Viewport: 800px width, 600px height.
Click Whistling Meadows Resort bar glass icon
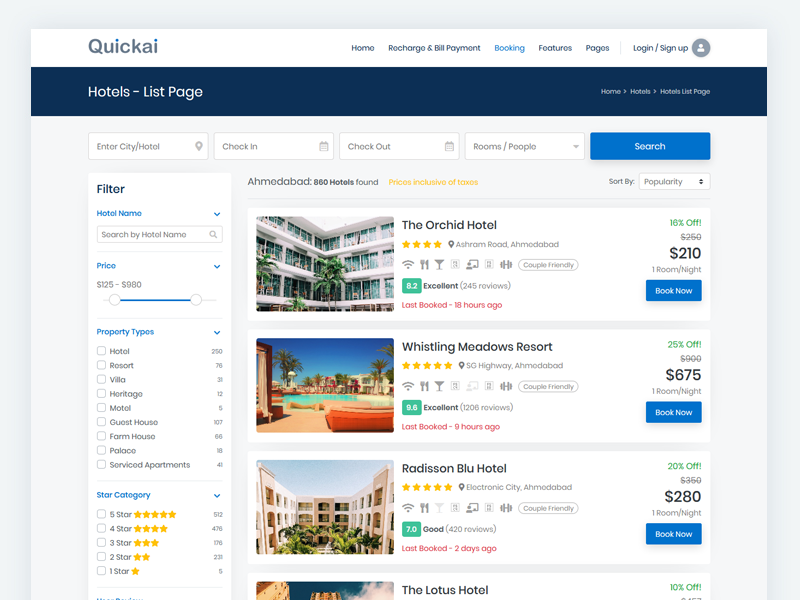tap(439, 386)
